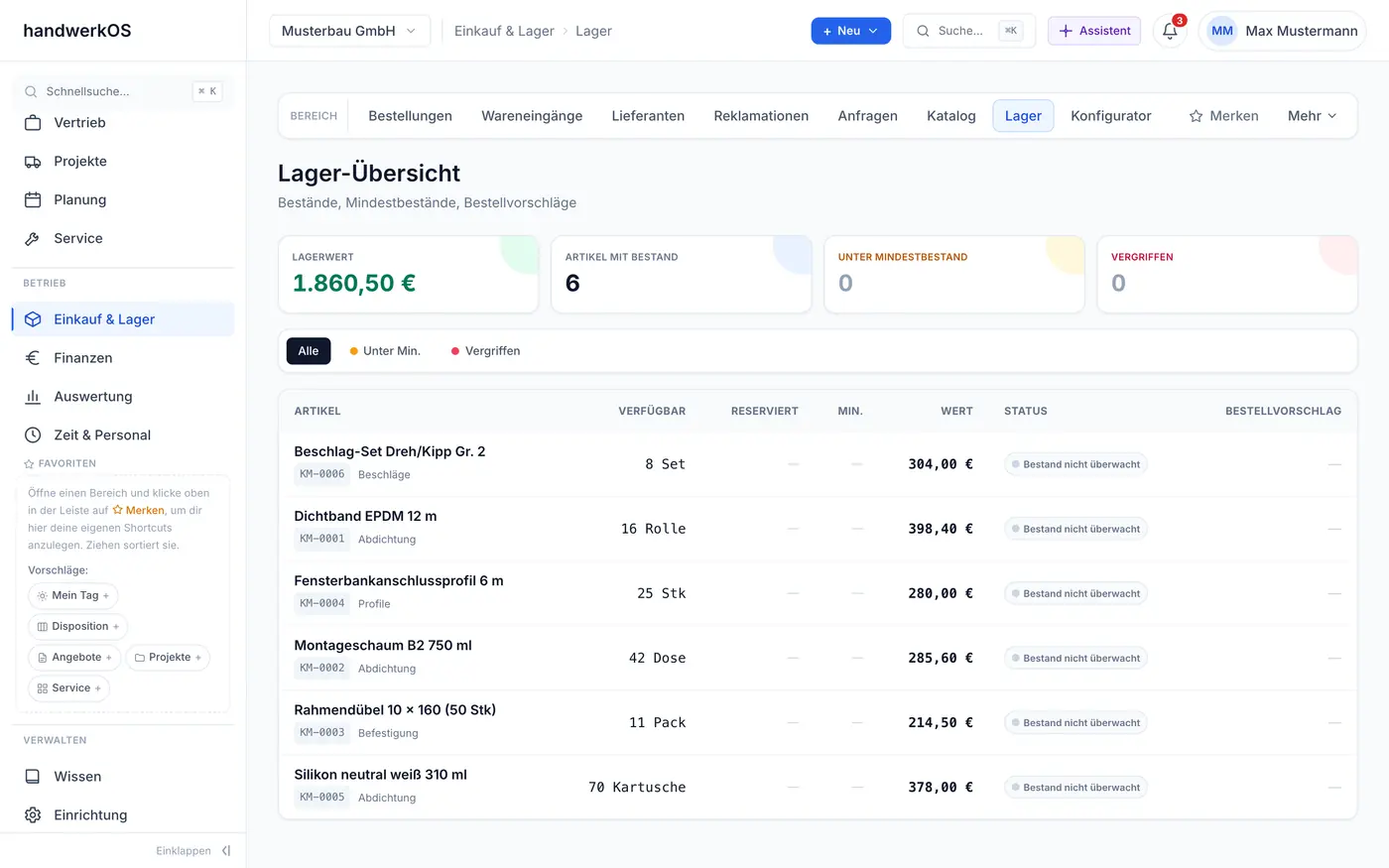Image resolution: width=1389 pixels, height=868 pixels.
Task: Click the Einklappen sidebar label
Action: 184,851
